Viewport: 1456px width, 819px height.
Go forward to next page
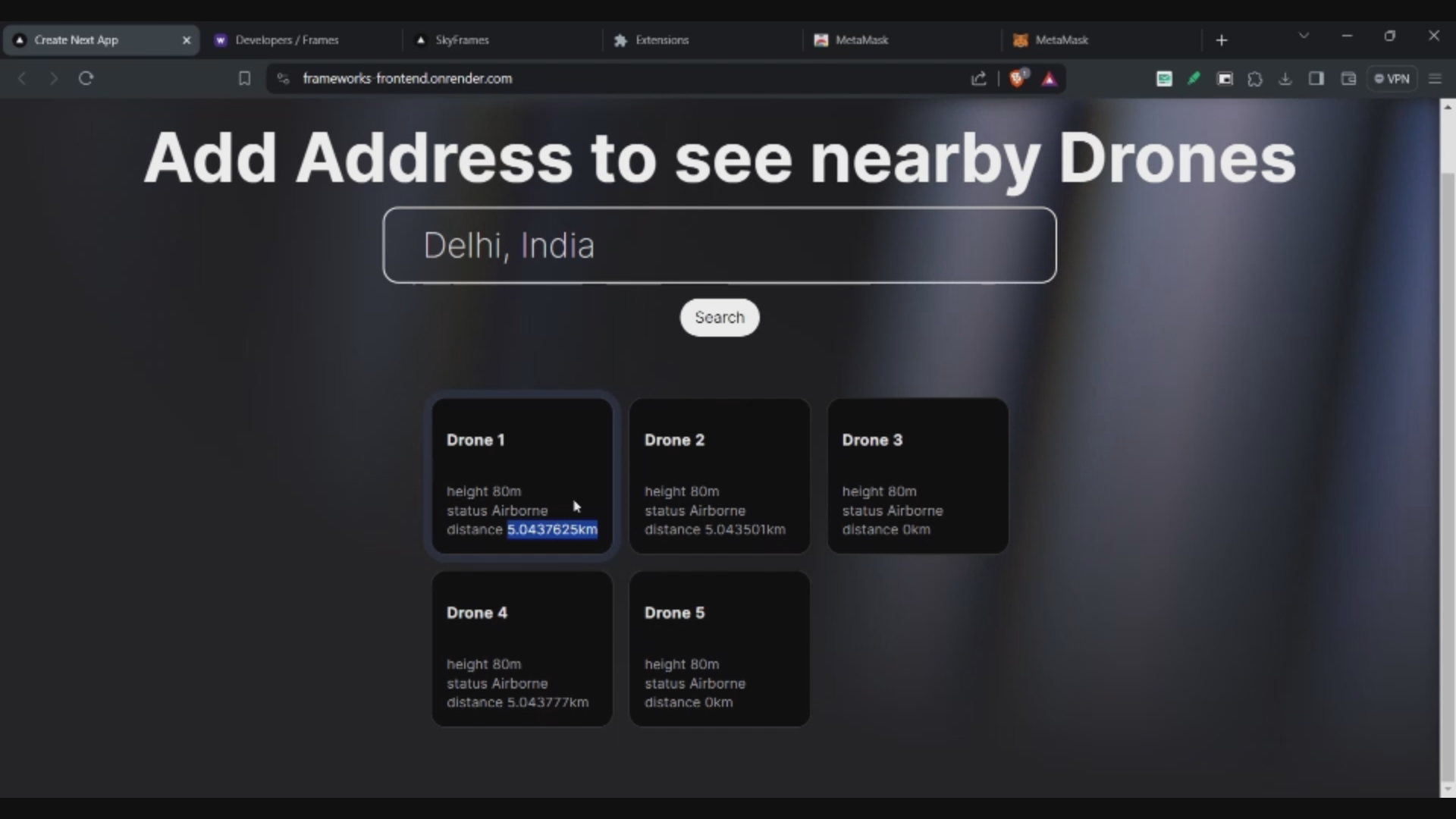coord(54,78)
